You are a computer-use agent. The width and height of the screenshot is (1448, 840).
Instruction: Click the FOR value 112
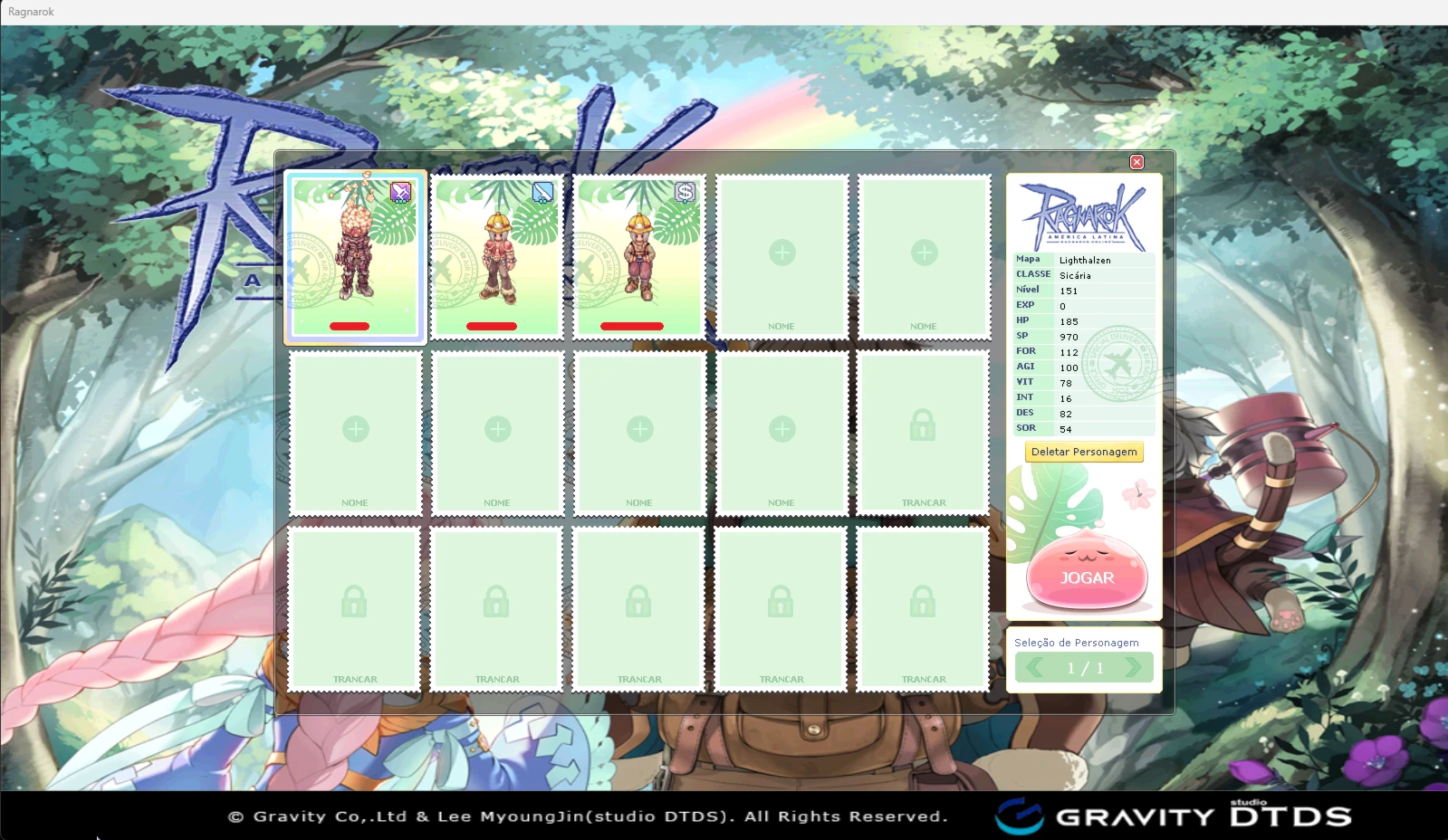tap(1069, 353)
